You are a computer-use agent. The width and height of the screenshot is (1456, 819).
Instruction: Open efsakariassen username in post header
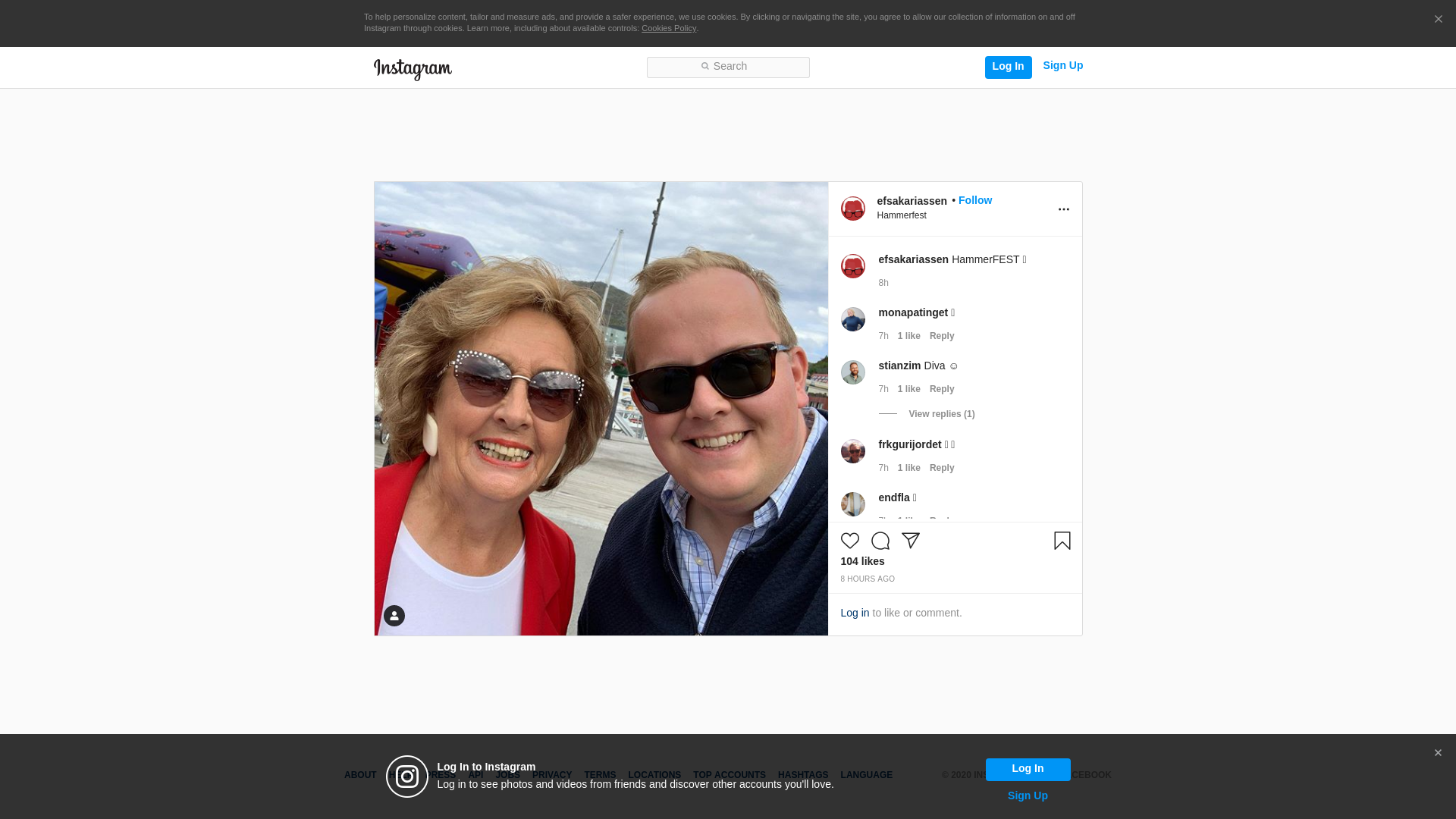coord(912,201)
